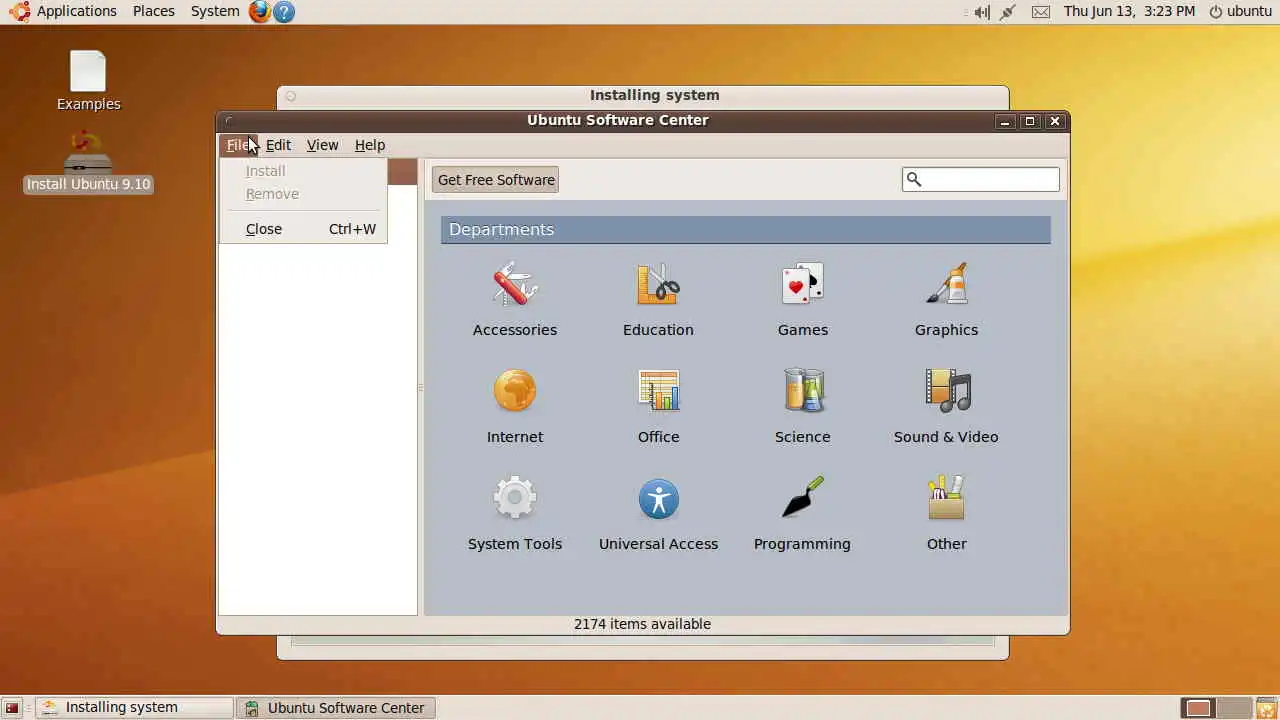The image size is (1280, 720).
Task: Open the Games department icon
Action: (802, 285)
